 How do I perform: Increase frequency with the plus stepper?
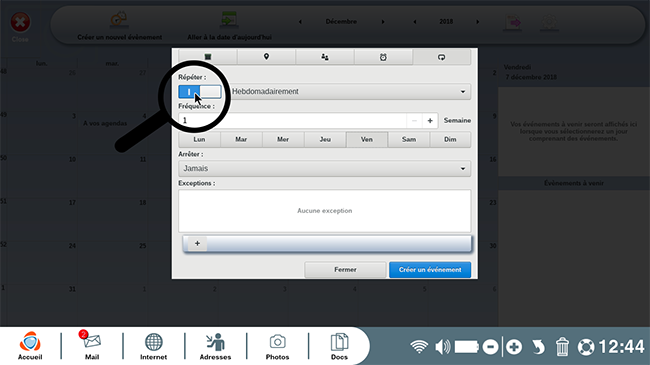(430, 120)
